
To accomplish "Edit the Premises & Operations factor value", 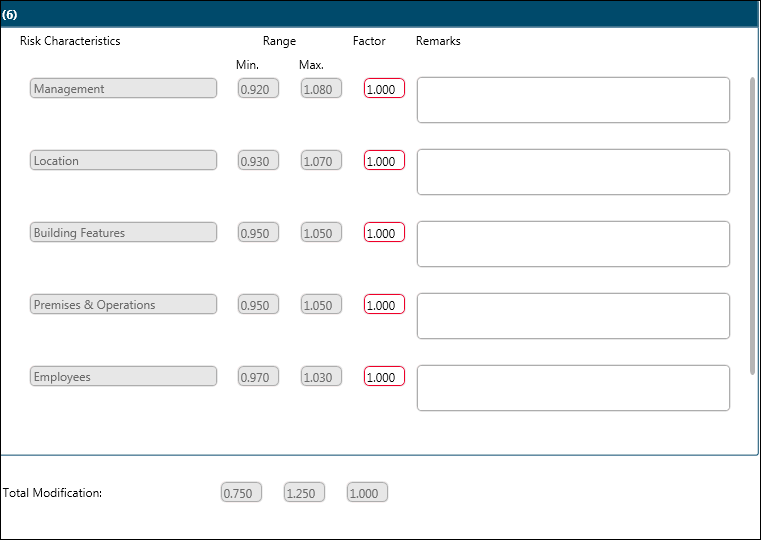I will click(384, 305).
